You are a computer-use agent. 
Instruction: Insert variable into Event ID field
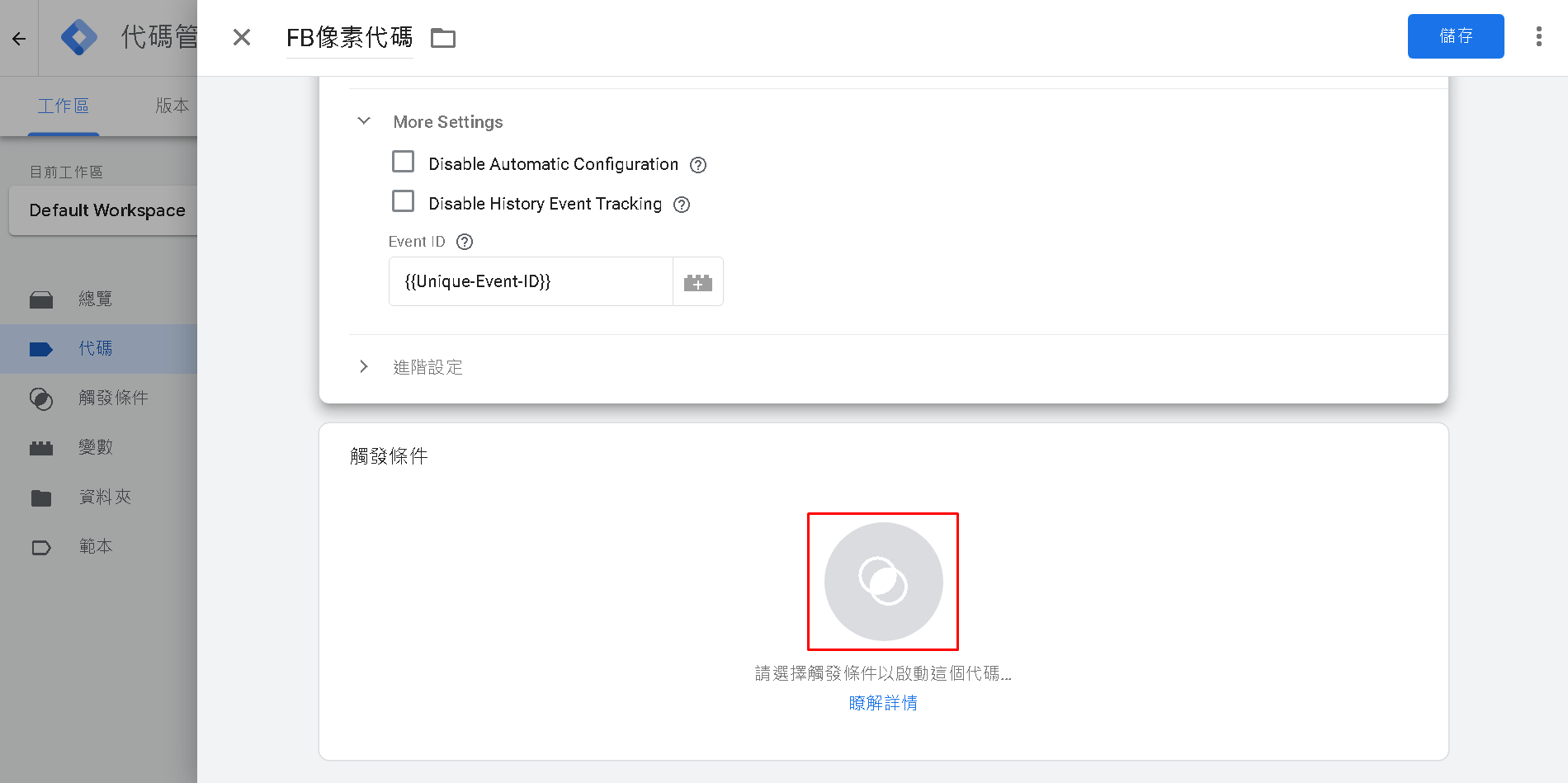698,282
